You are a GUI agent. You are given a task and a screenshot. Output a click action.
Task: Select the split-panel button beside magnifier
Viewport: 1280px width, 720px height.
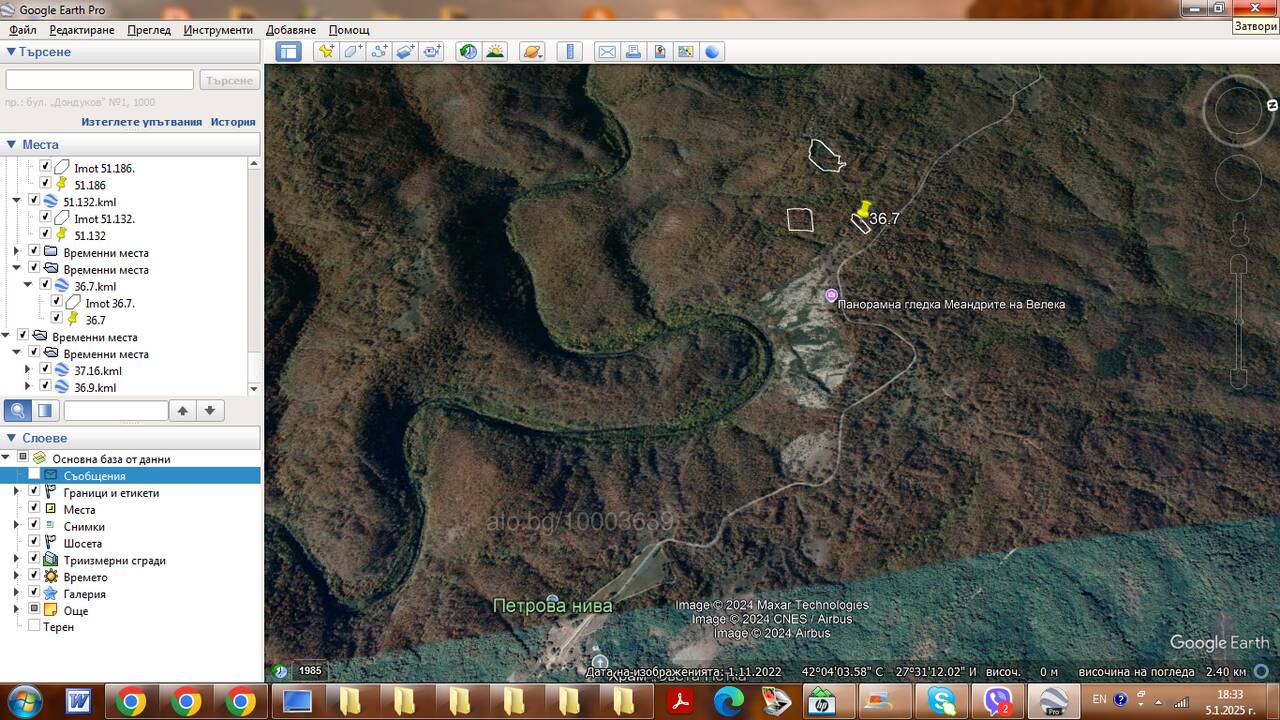(44, 410)
